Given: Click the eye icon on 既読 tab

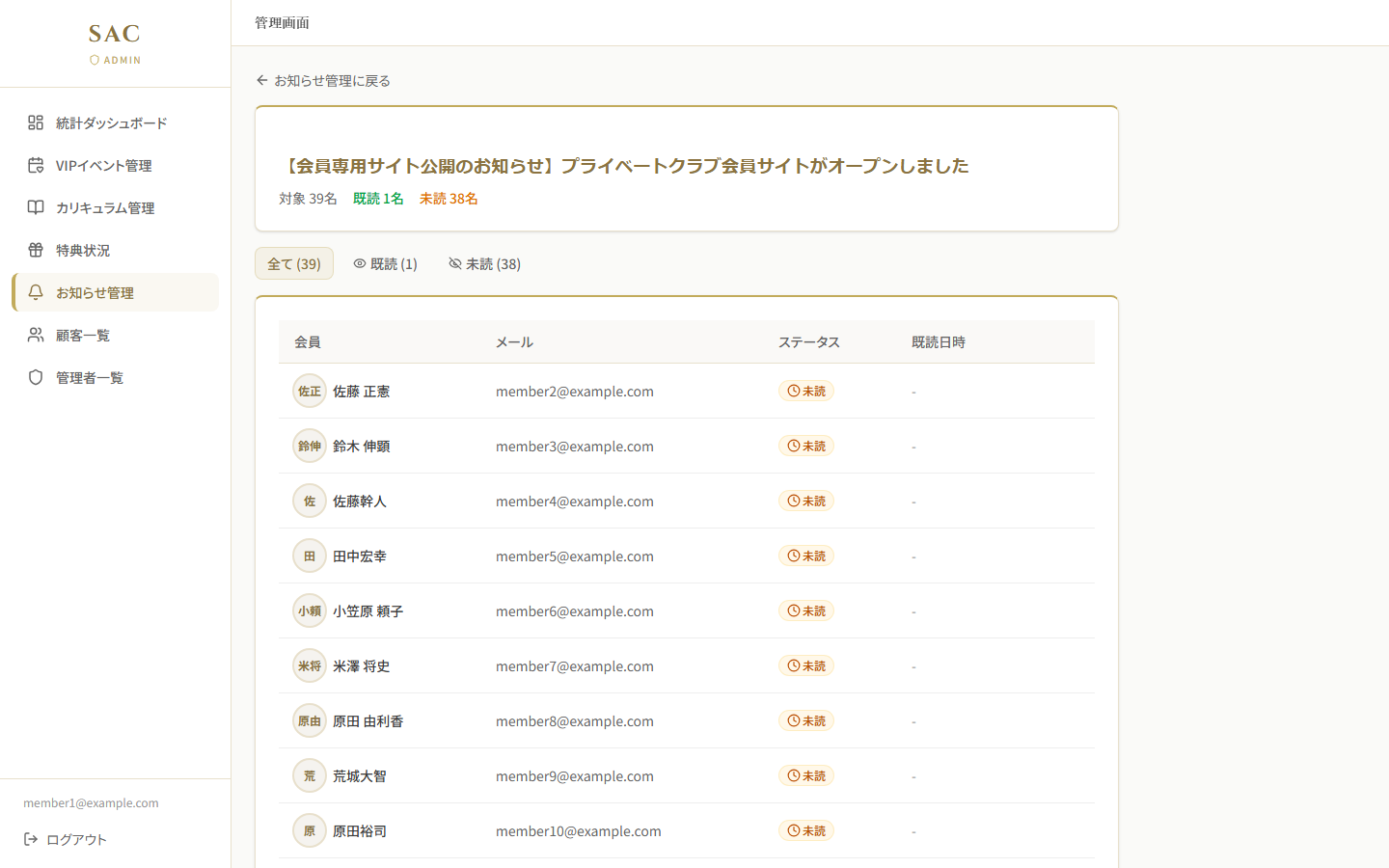Looking at the screenshot, I should click(x=360, y=263).
